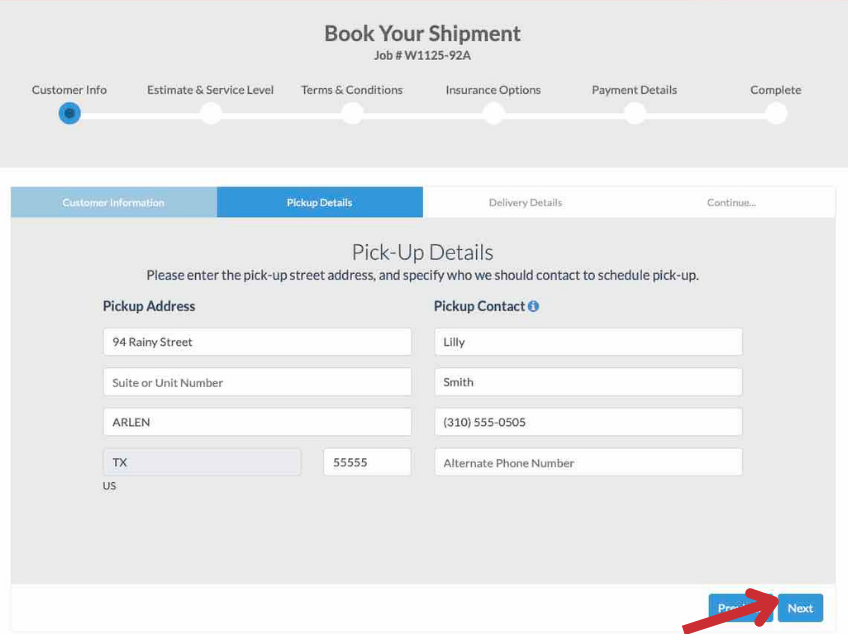
Task: Click the Pickup Contact info icon
Action: (533, 306)
